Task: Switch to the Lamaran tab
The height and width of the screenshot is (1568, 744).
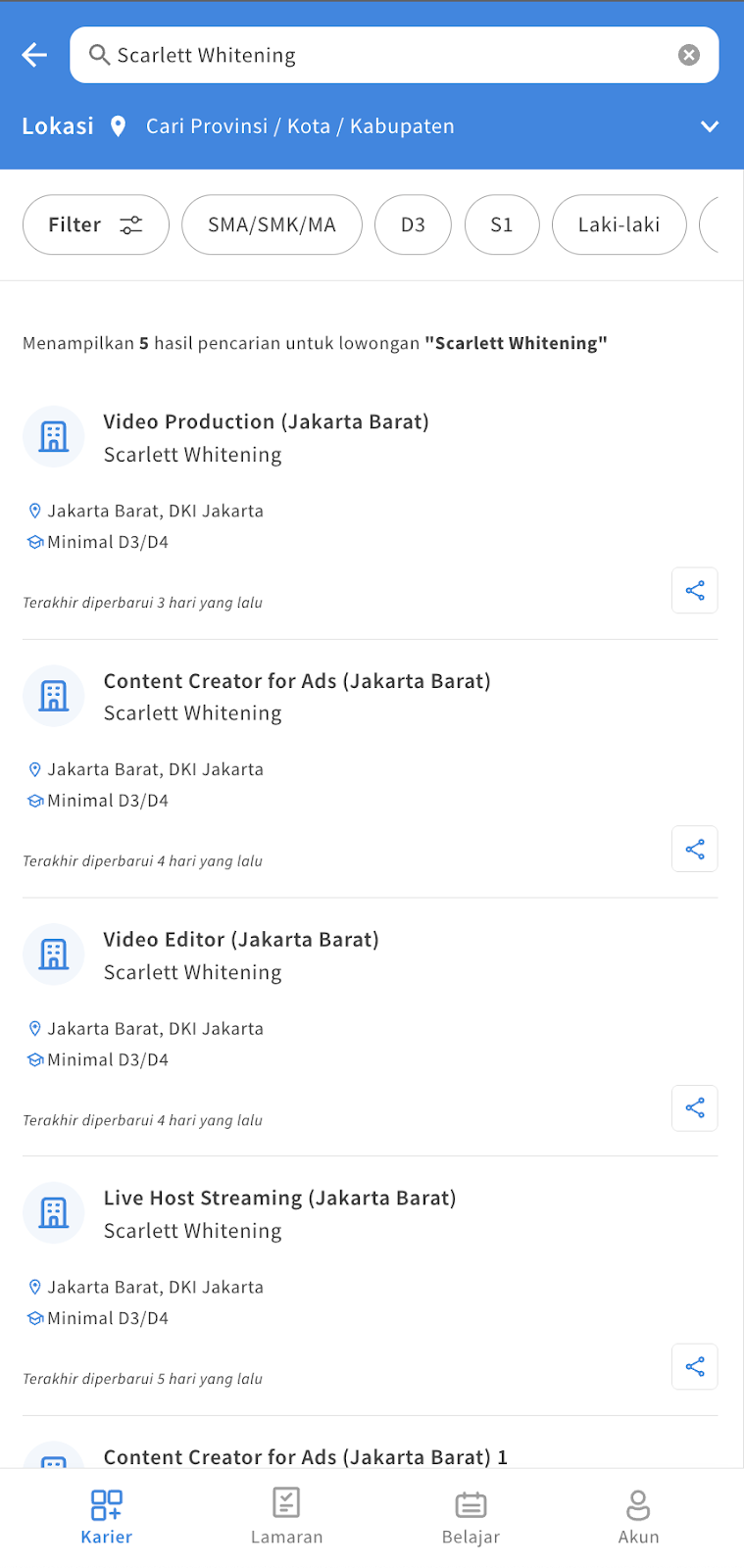Action: pos(286,1516)
